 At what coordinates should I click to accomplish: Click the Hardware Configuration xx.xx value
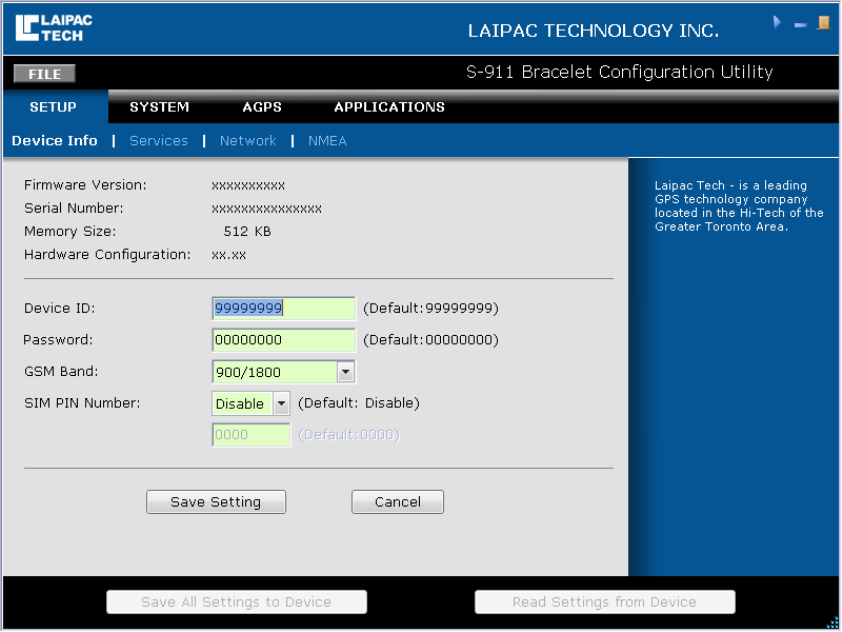pos(229,255)
